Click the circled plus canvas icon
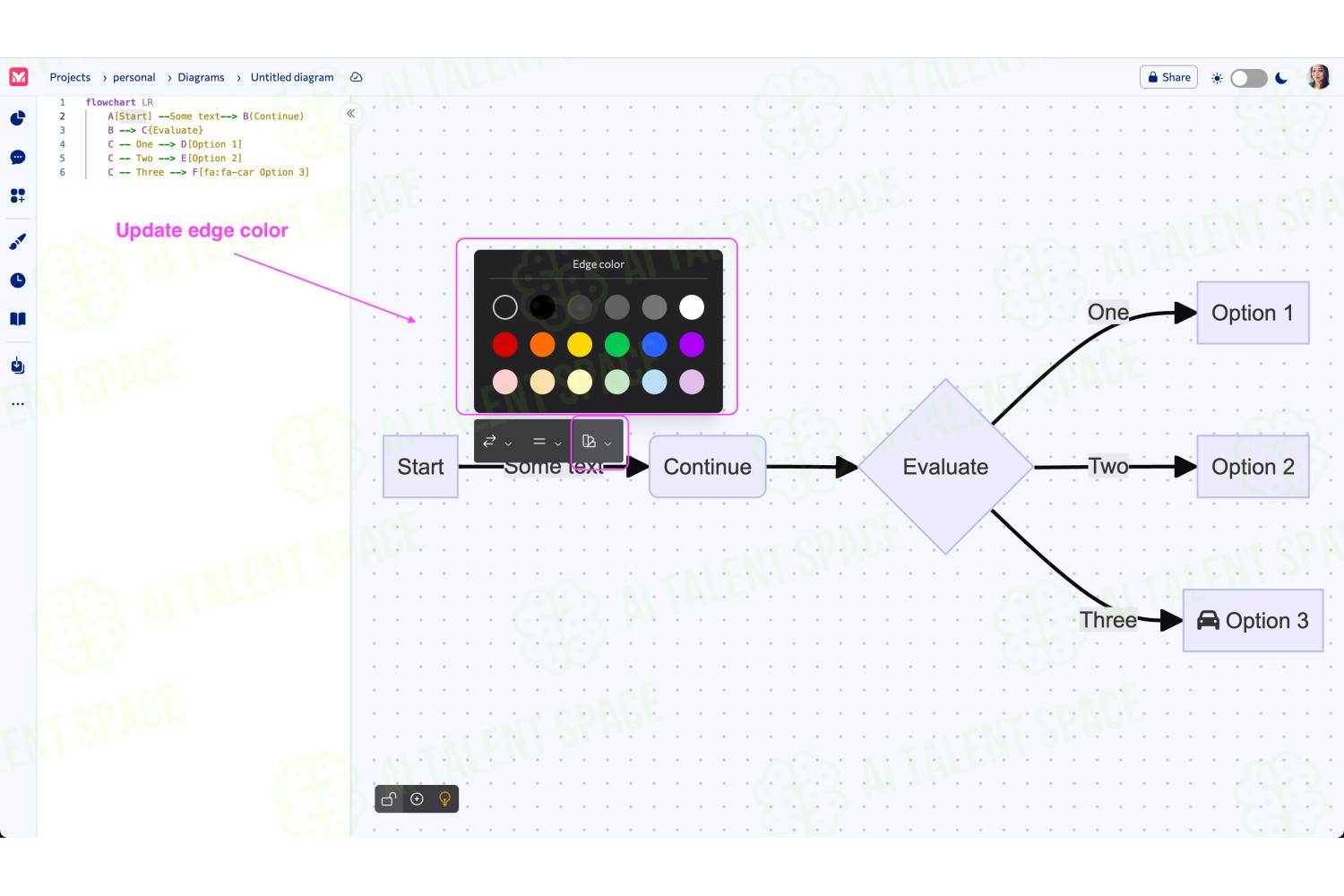This screenshot has width=1344, height=896. coord(417,799)
